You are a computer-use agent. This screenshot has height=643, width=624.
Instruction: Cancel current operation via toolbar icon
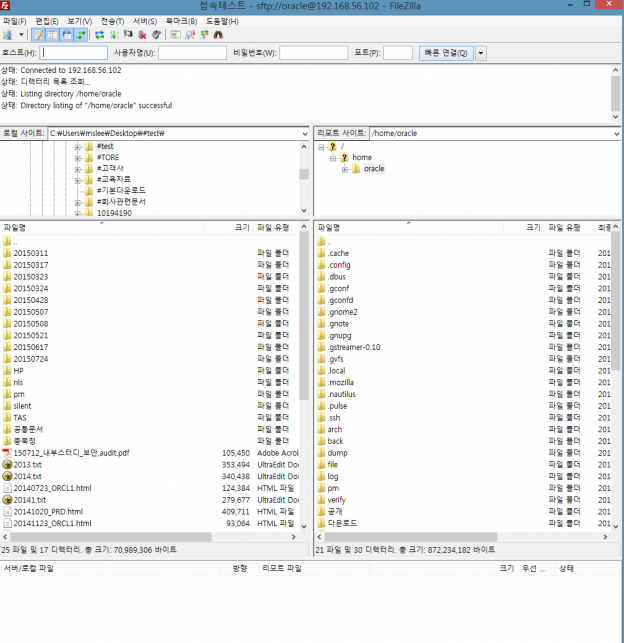(127, 35)
